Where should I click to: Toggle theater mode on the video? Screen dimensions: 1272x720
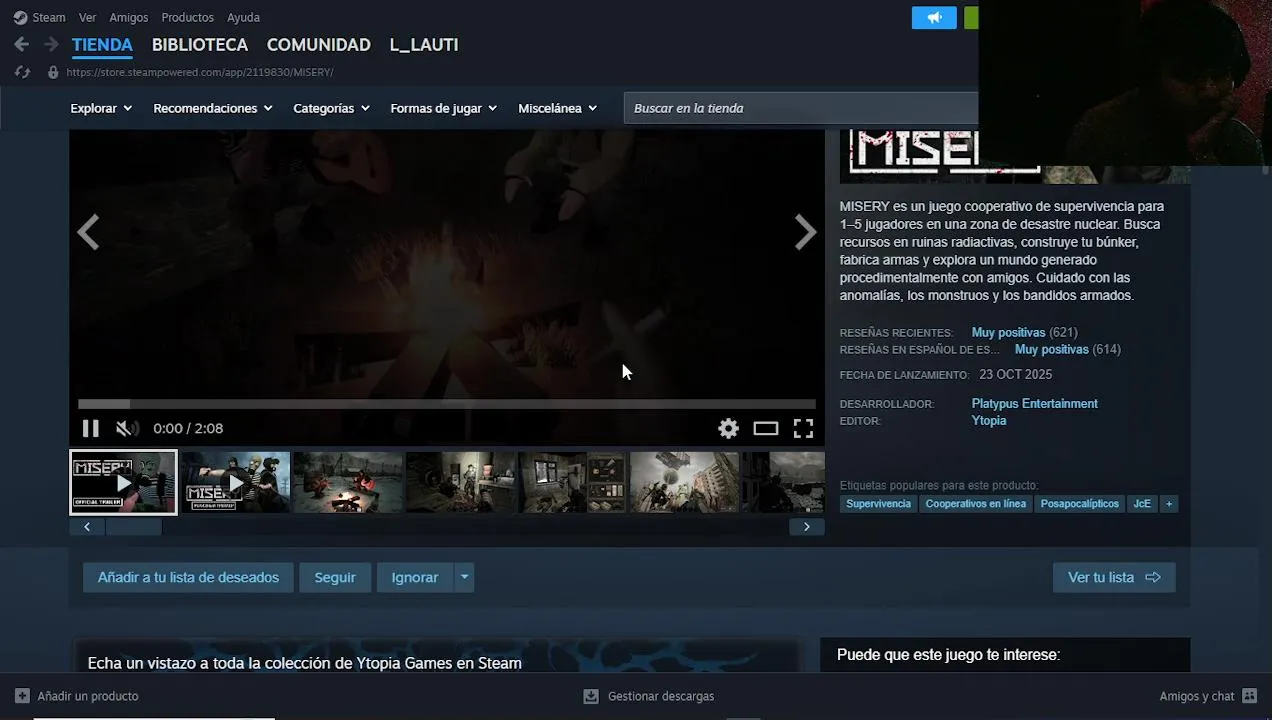766,428
